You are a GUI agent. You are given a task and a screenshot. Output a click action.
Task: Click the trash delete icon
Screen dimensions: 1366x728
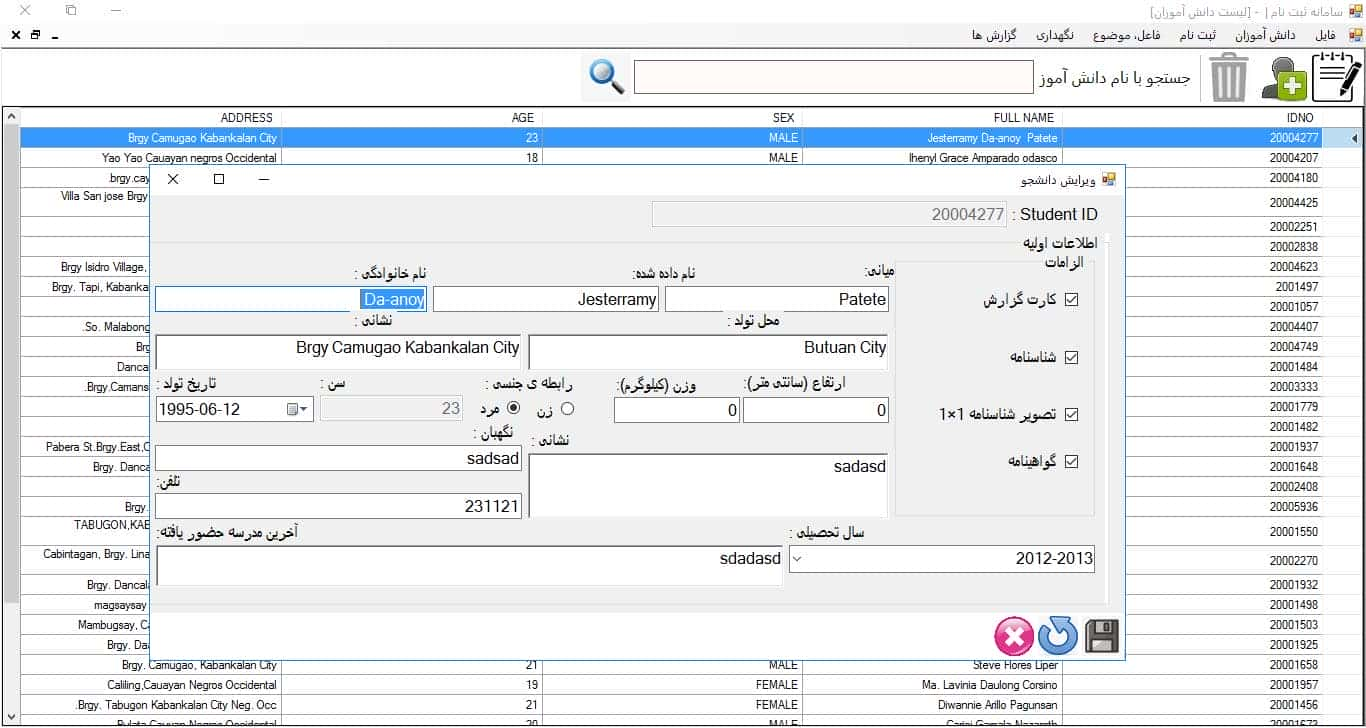tap(1229, 78)
